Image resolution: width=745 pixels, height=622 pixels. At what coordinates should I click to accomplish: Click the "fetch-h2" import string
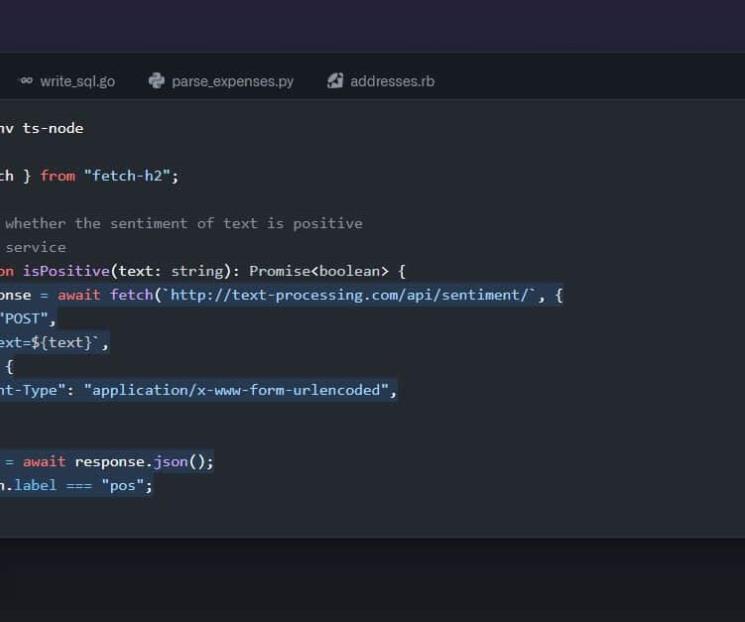tap(127, 176)
